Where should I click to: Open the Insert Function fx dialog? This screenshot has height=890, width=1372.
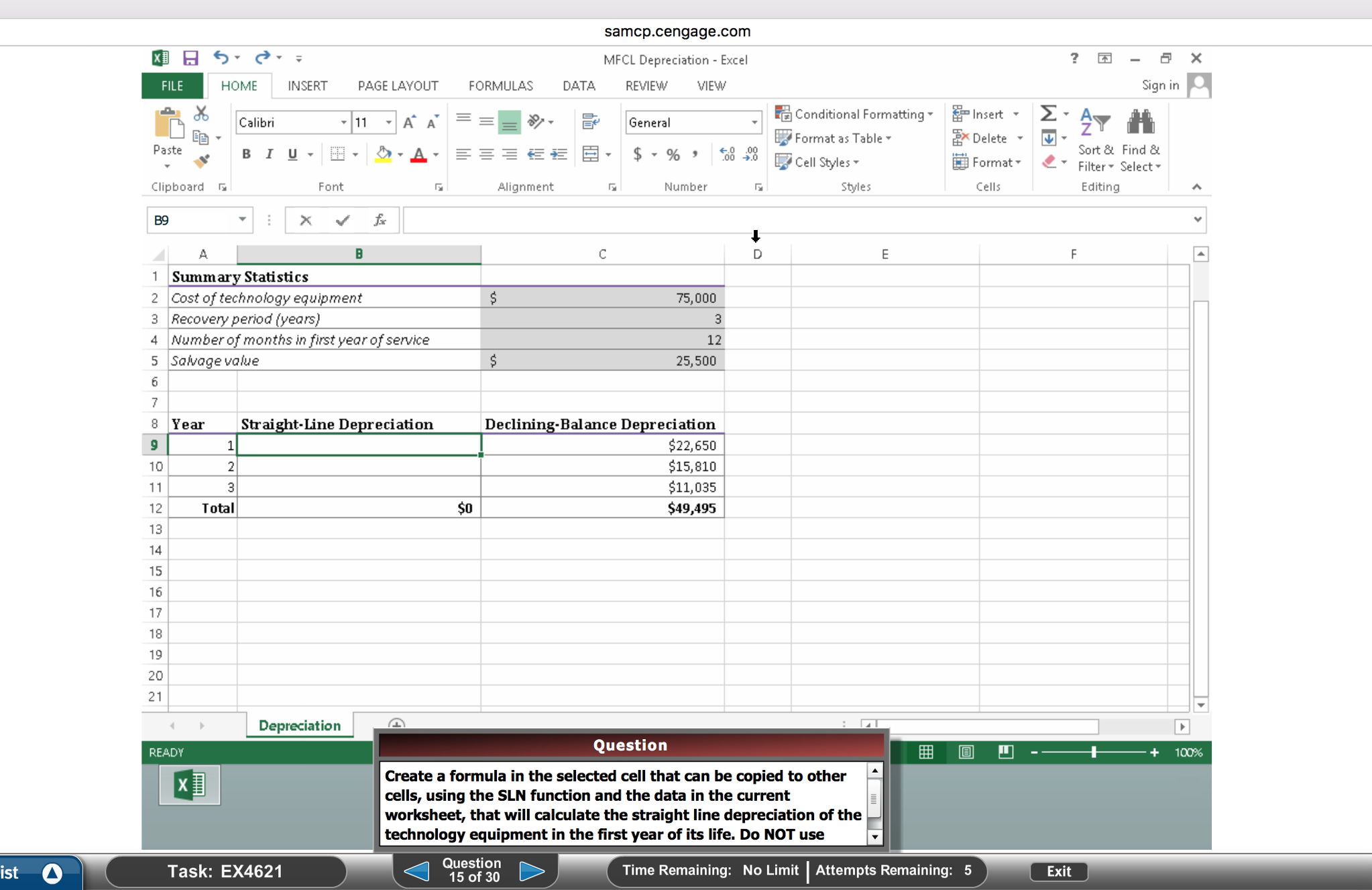coord(379,219)
